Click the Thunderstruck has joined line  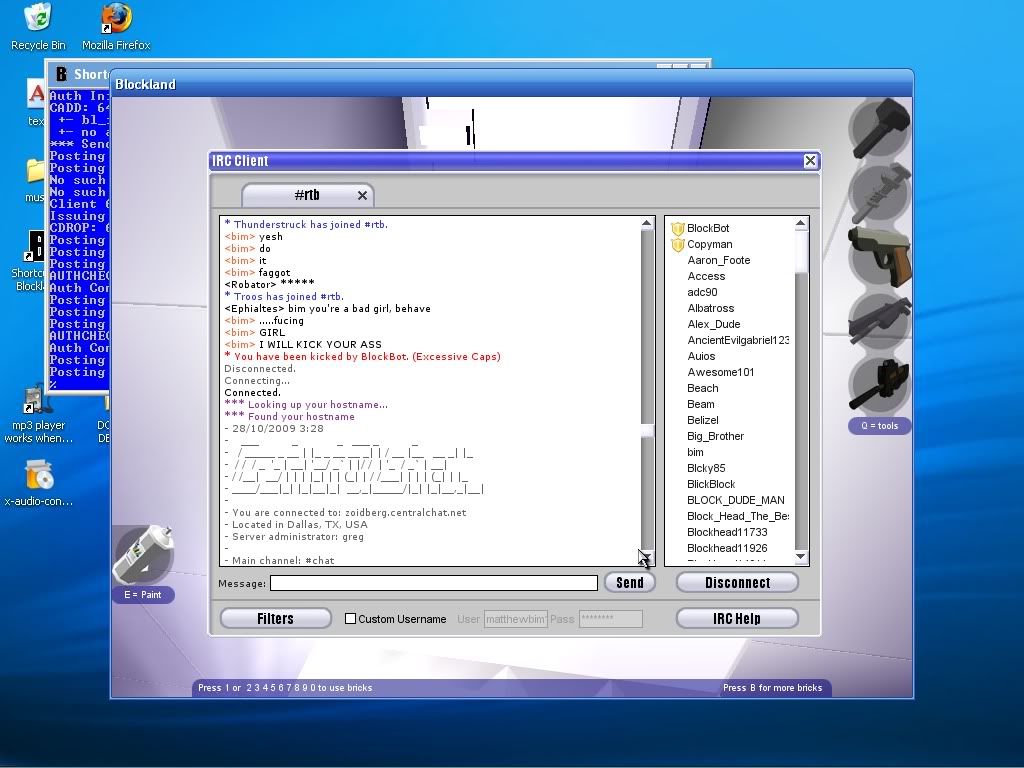point(306,225)
